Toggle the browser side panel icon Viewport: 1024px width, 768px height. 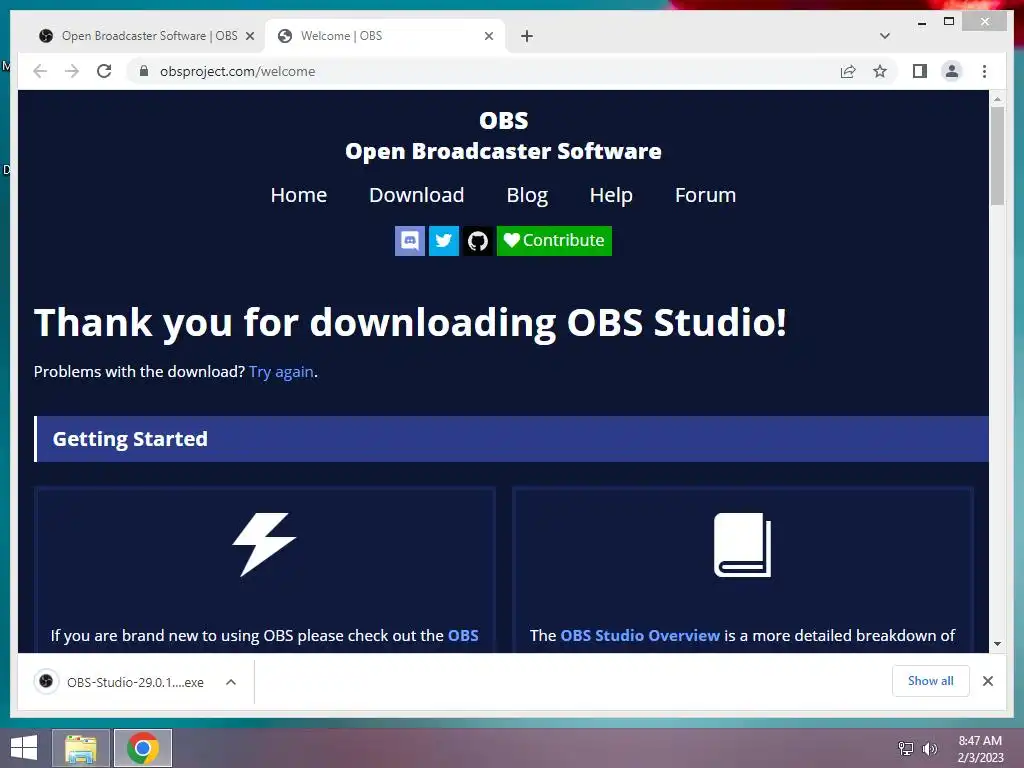(920, 71)
